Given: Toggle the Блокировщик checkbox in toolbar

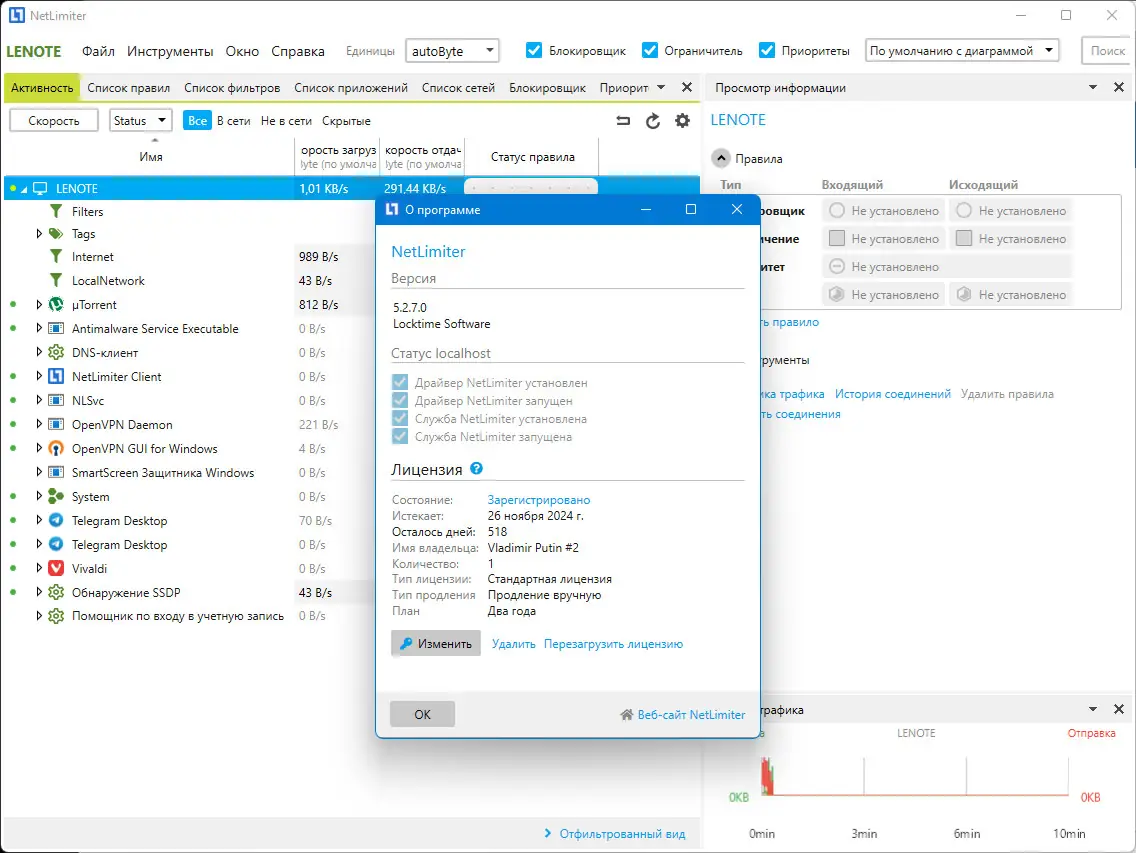Looking at the screenshot, I should 534,50.
